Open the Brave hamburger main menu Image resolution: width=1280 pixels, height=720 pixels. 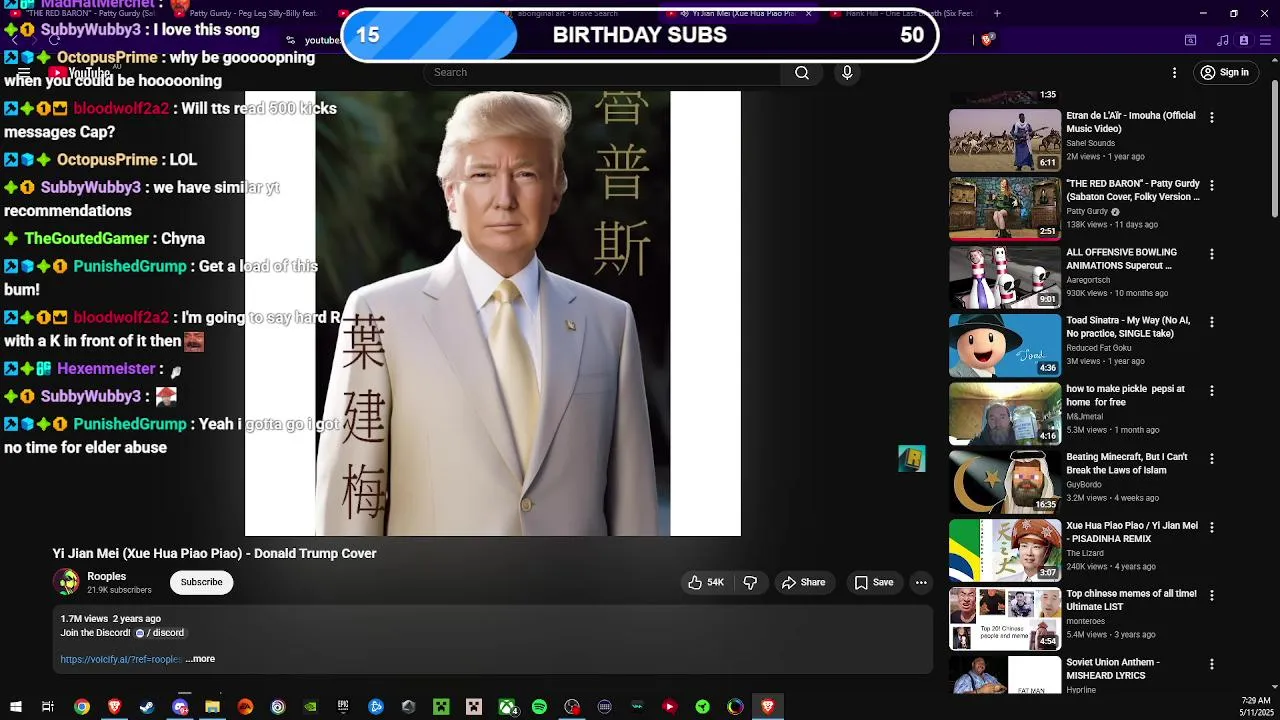point(1265,40)
